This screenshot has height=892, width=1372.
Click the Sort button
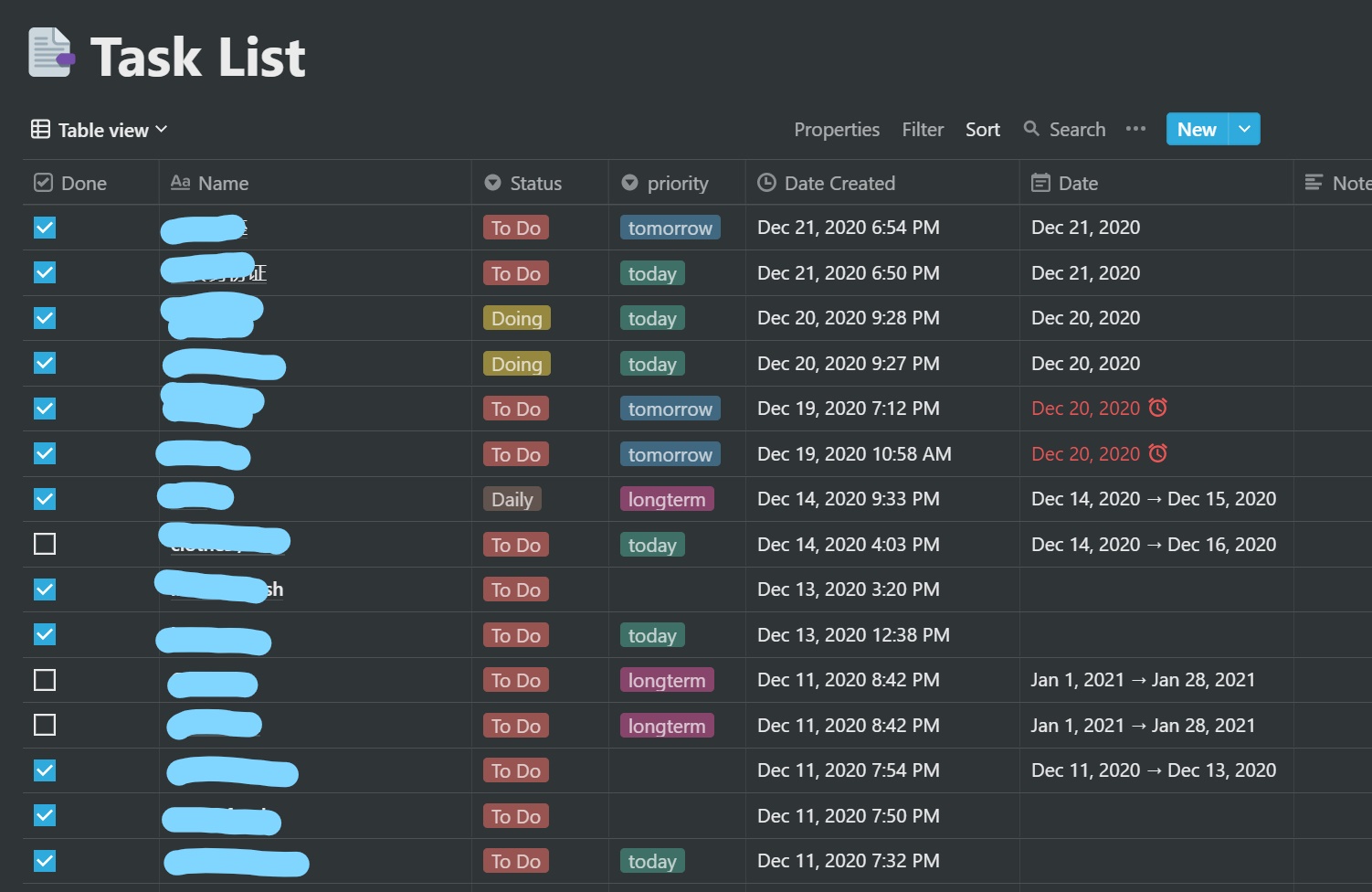pos(982,130)
